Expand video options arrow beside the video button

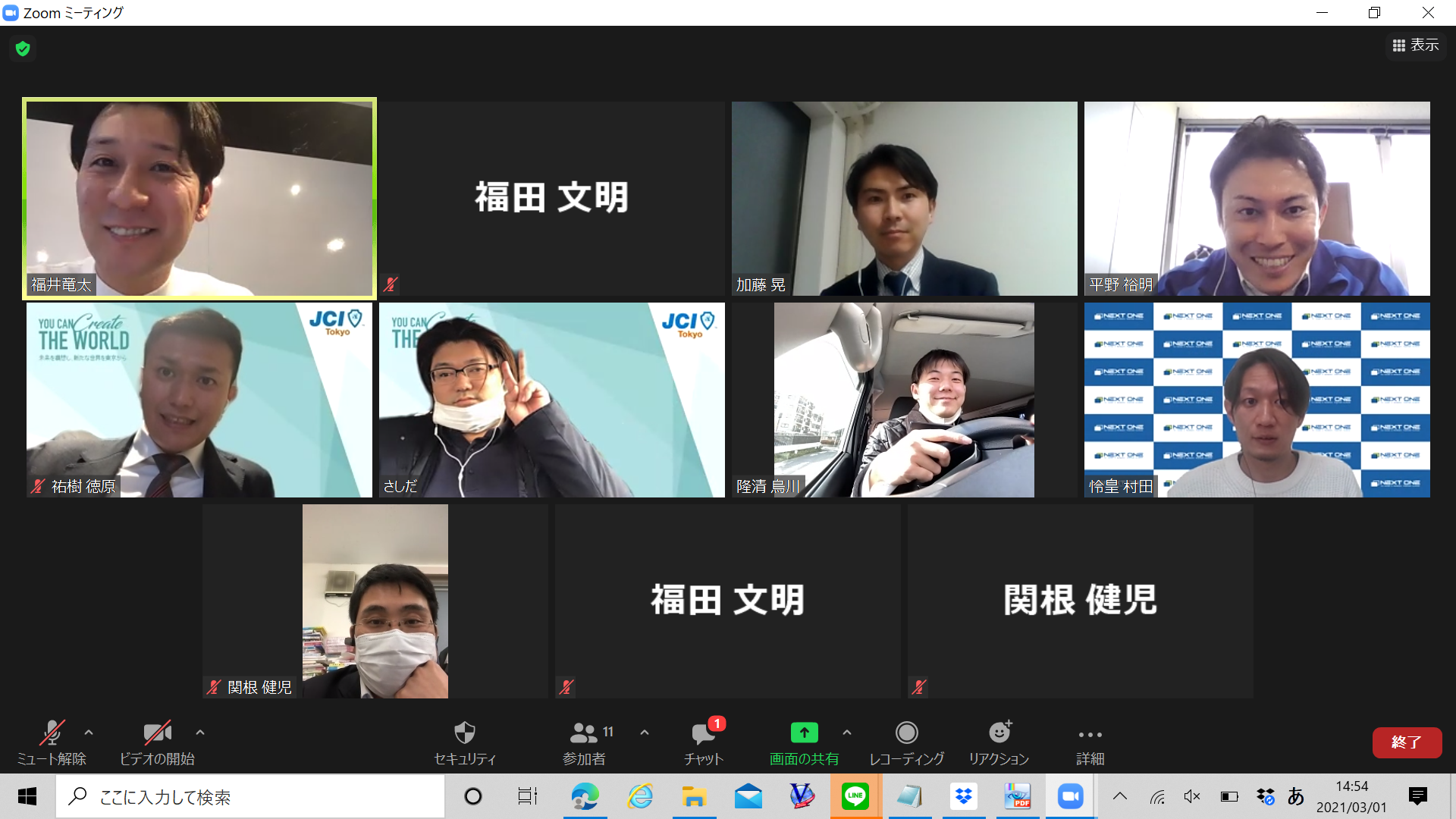point(200,733)
